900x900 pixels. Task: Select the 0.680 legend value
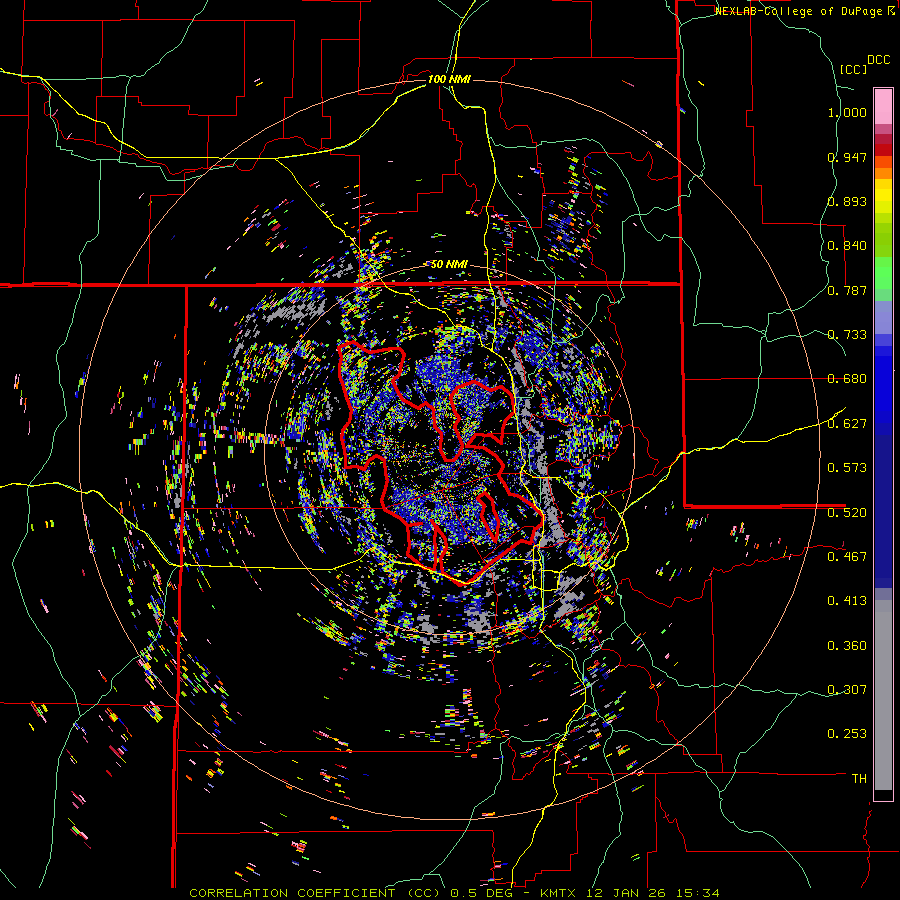(x=847, y=379)
